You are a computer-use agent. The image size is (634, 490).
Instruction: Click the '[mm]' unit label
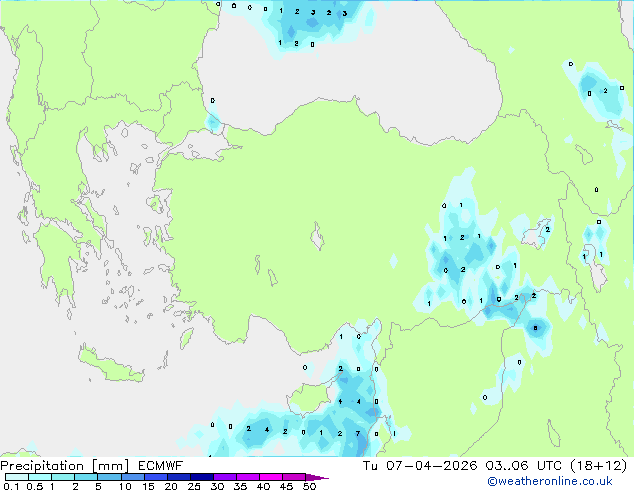click(111, 466)
